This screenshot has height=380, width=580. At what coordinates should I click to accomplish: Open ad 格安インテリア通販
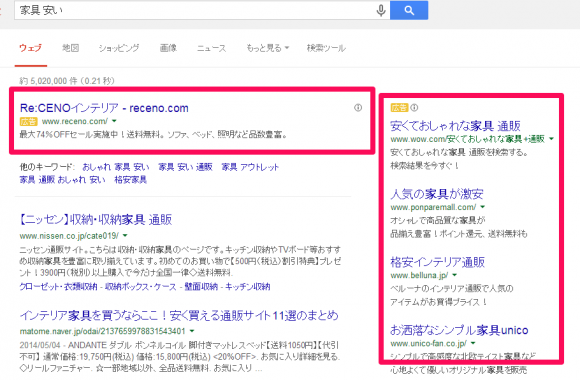[437, 262]
